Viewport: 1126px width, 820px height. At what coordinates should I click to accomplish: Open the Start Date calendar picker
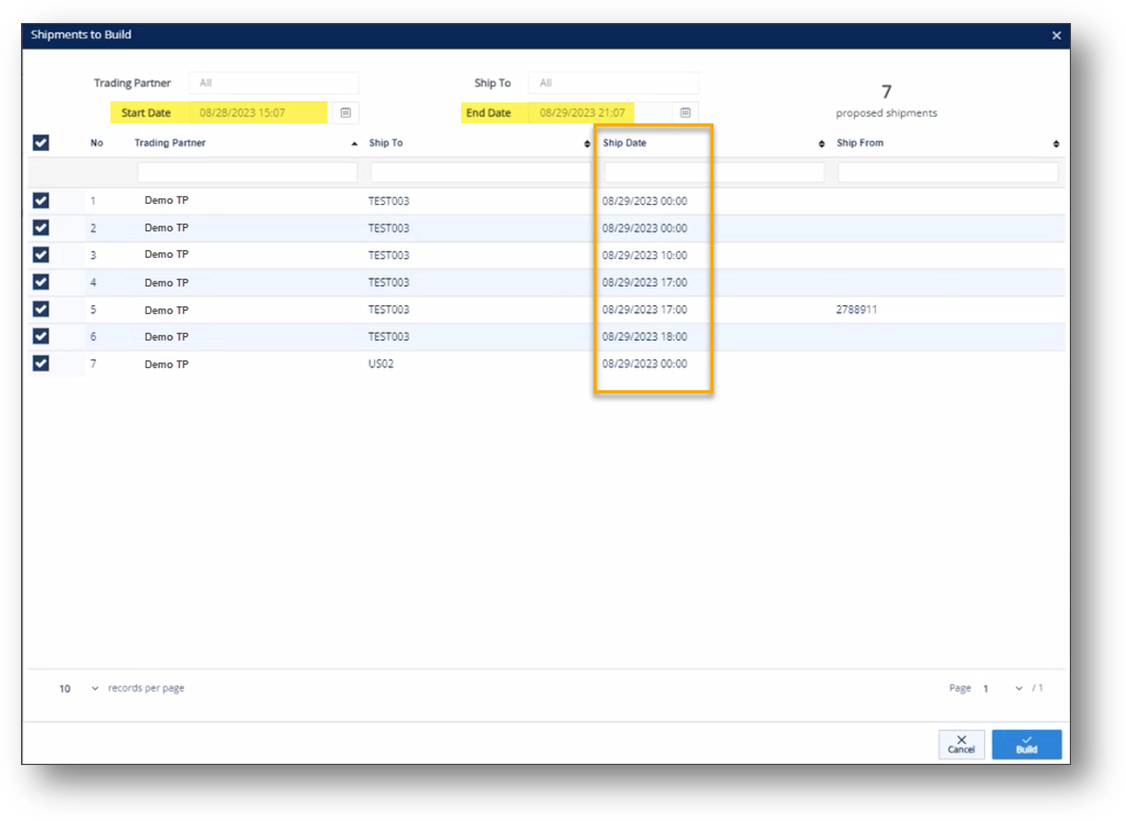[x=346, y=113]
